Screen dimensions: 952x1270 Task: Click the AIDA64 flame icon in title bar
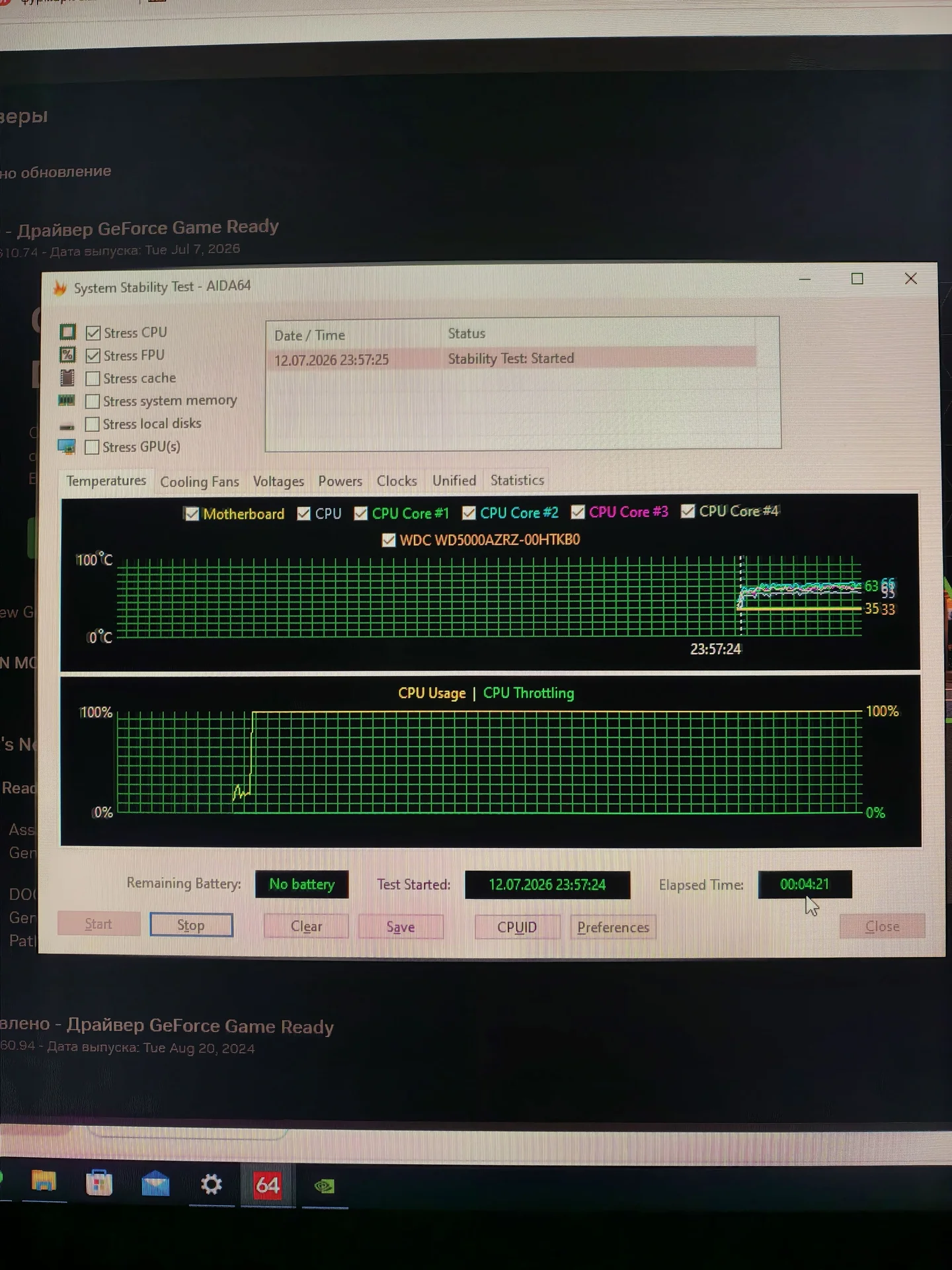[x=60, y=288]
